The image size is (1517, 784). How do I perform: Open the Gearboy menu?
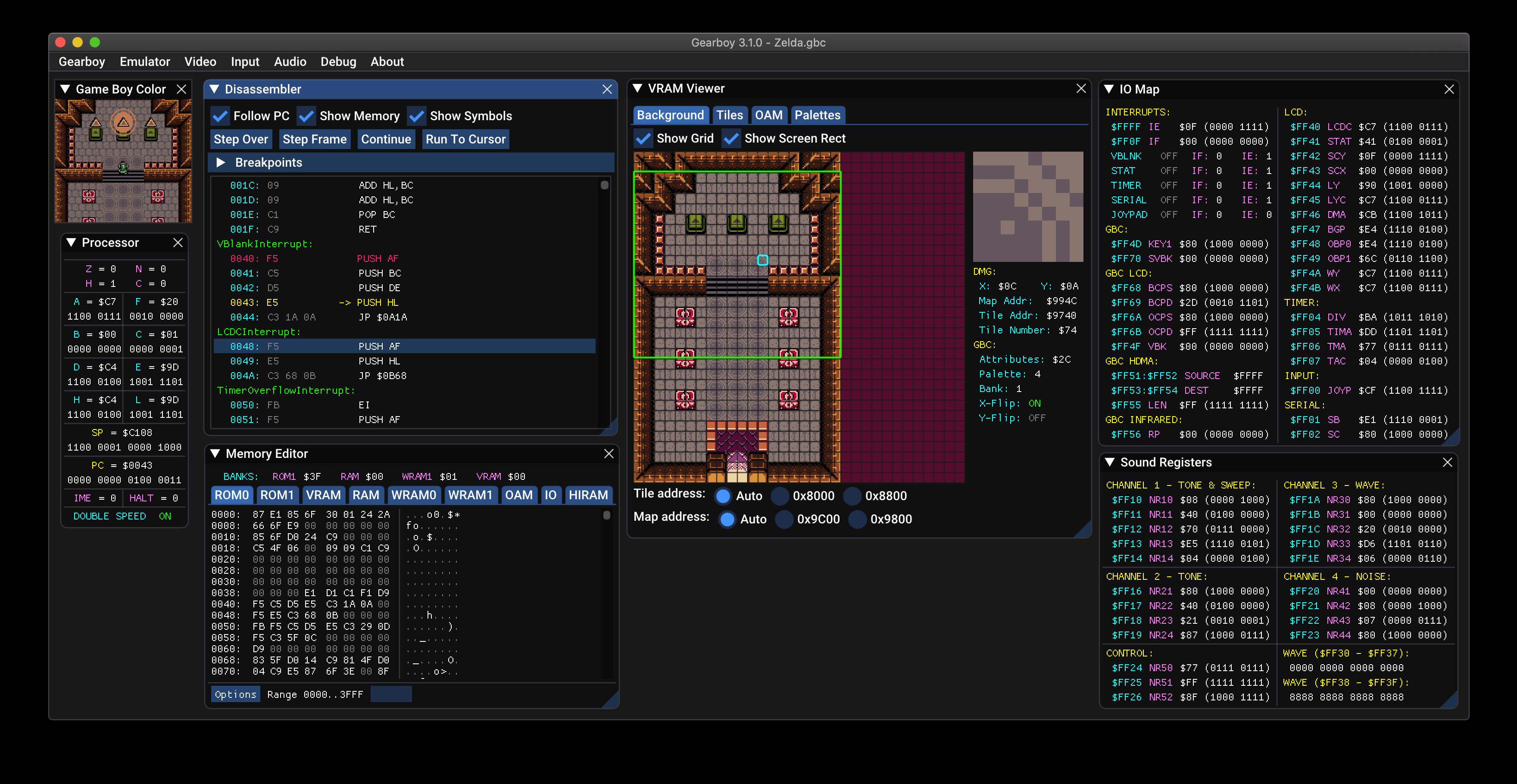coord(82,61)
